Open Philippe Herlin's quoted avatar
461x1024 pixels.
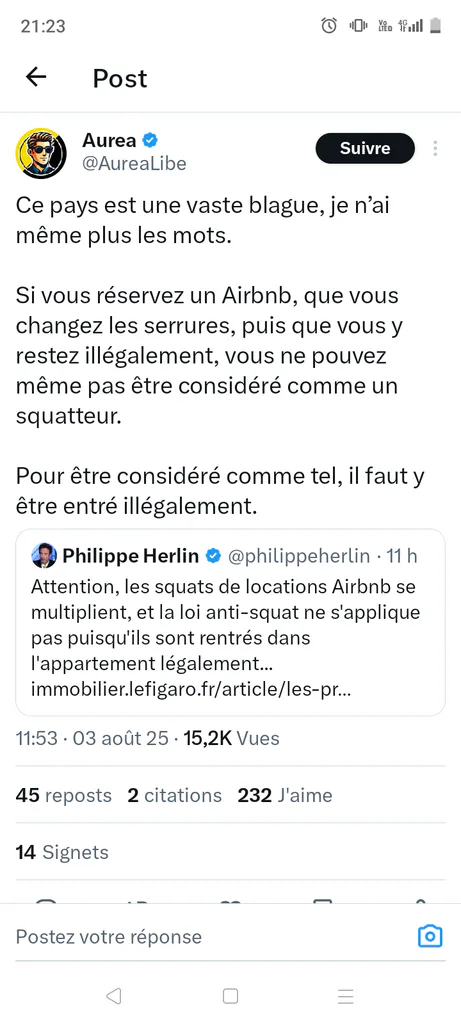pyautogui.click(x=44, y=555)
